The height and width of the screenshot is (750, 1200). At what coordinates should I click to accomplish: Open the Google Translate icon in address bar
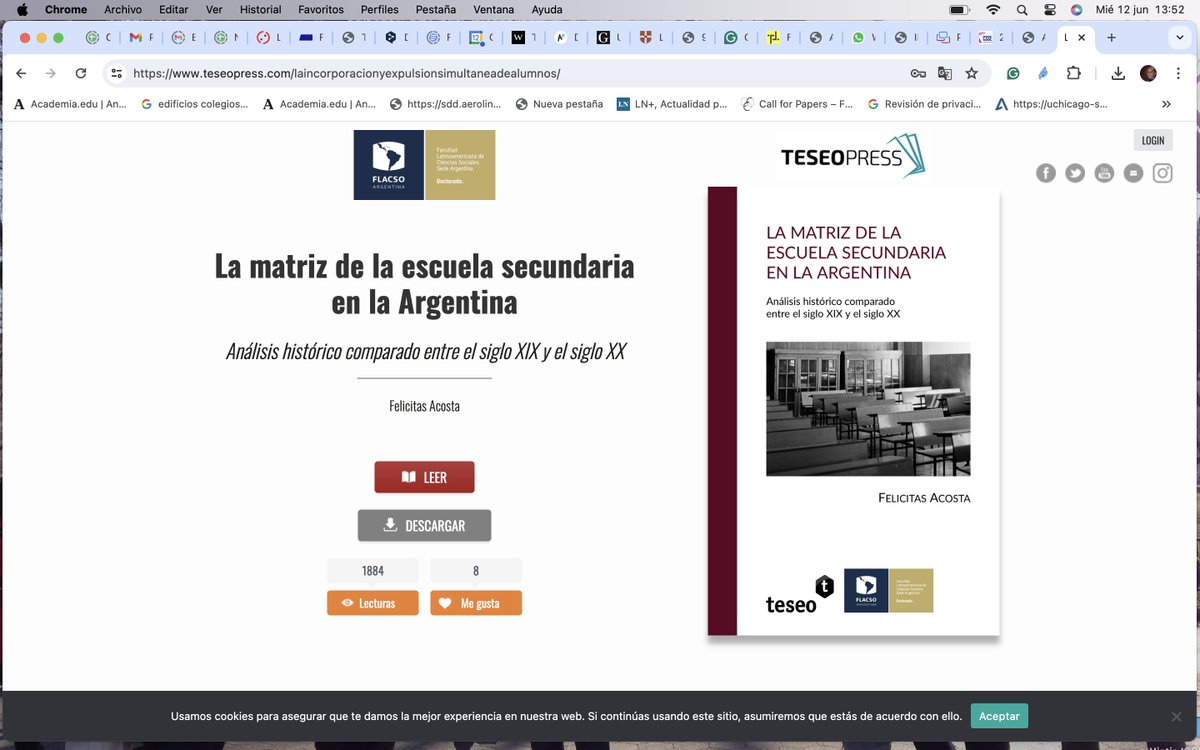[x=945, y=73]
